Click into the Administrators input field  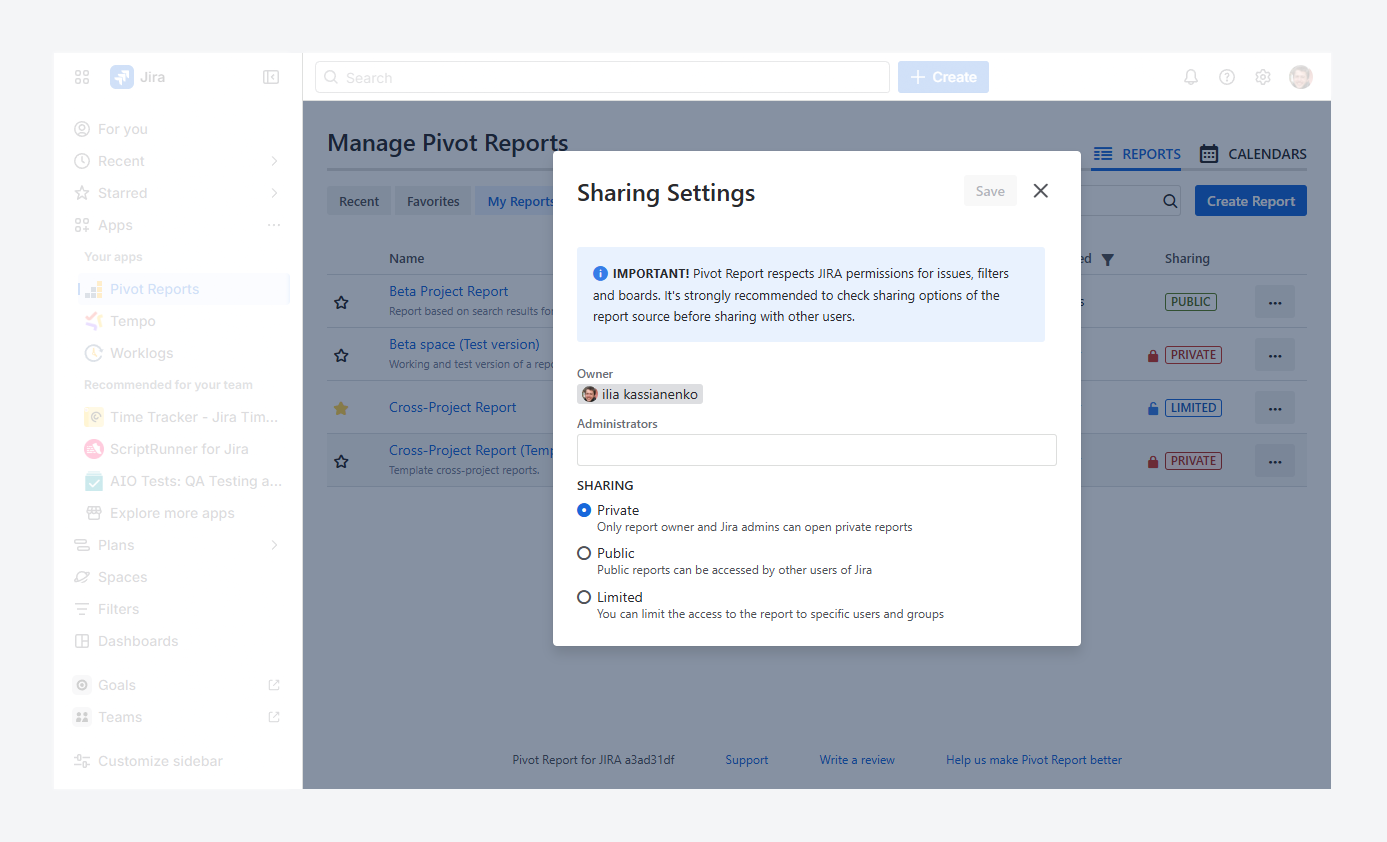(x=817, y=450)
